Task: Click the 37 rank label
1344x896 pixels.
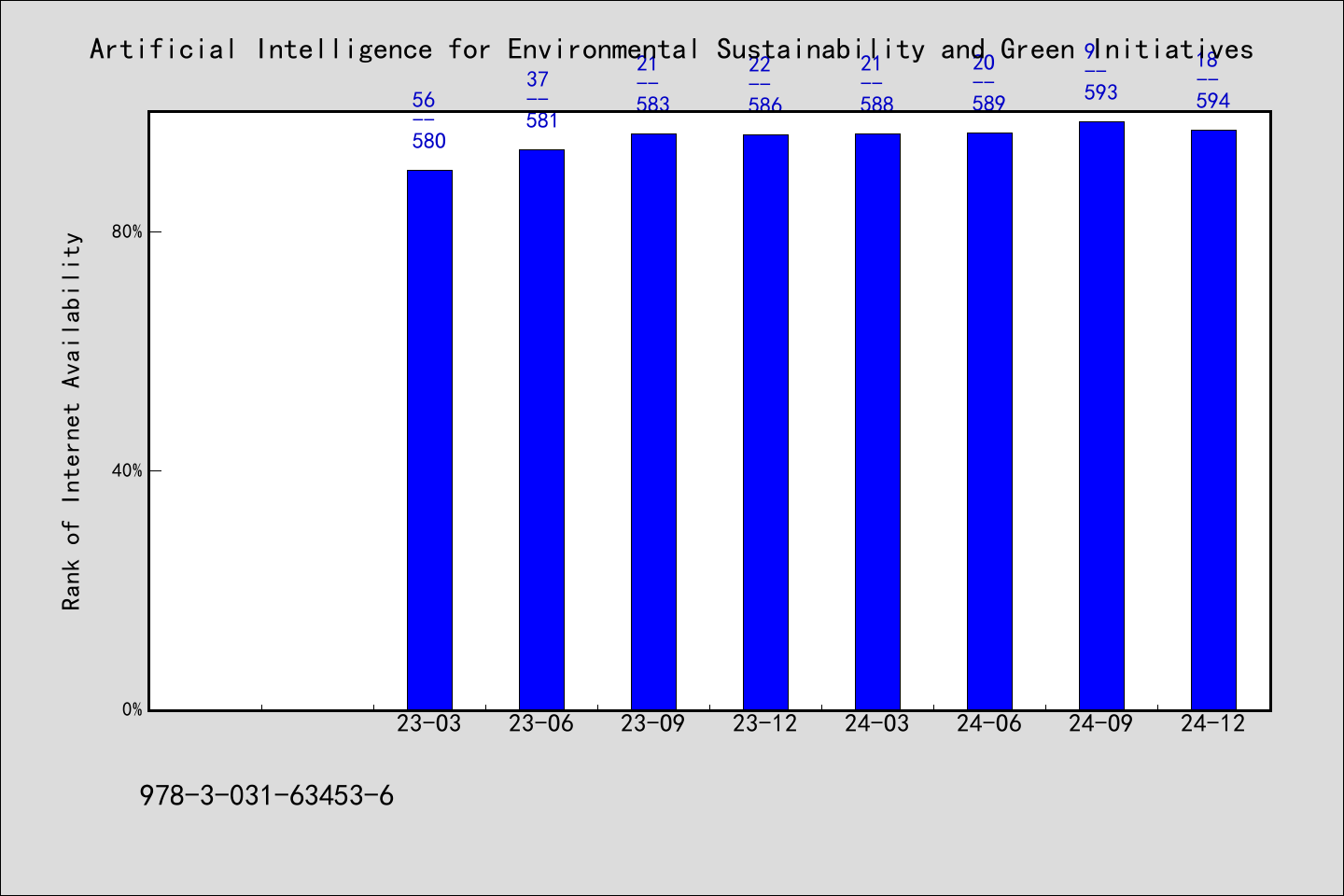Action: click(537, 79)
